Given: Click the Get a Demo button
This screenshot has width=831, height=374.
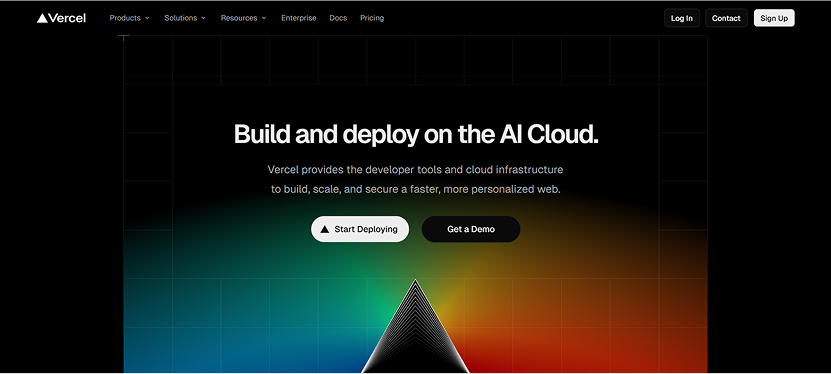Looking at the screenshot, I should pos(471,229).
